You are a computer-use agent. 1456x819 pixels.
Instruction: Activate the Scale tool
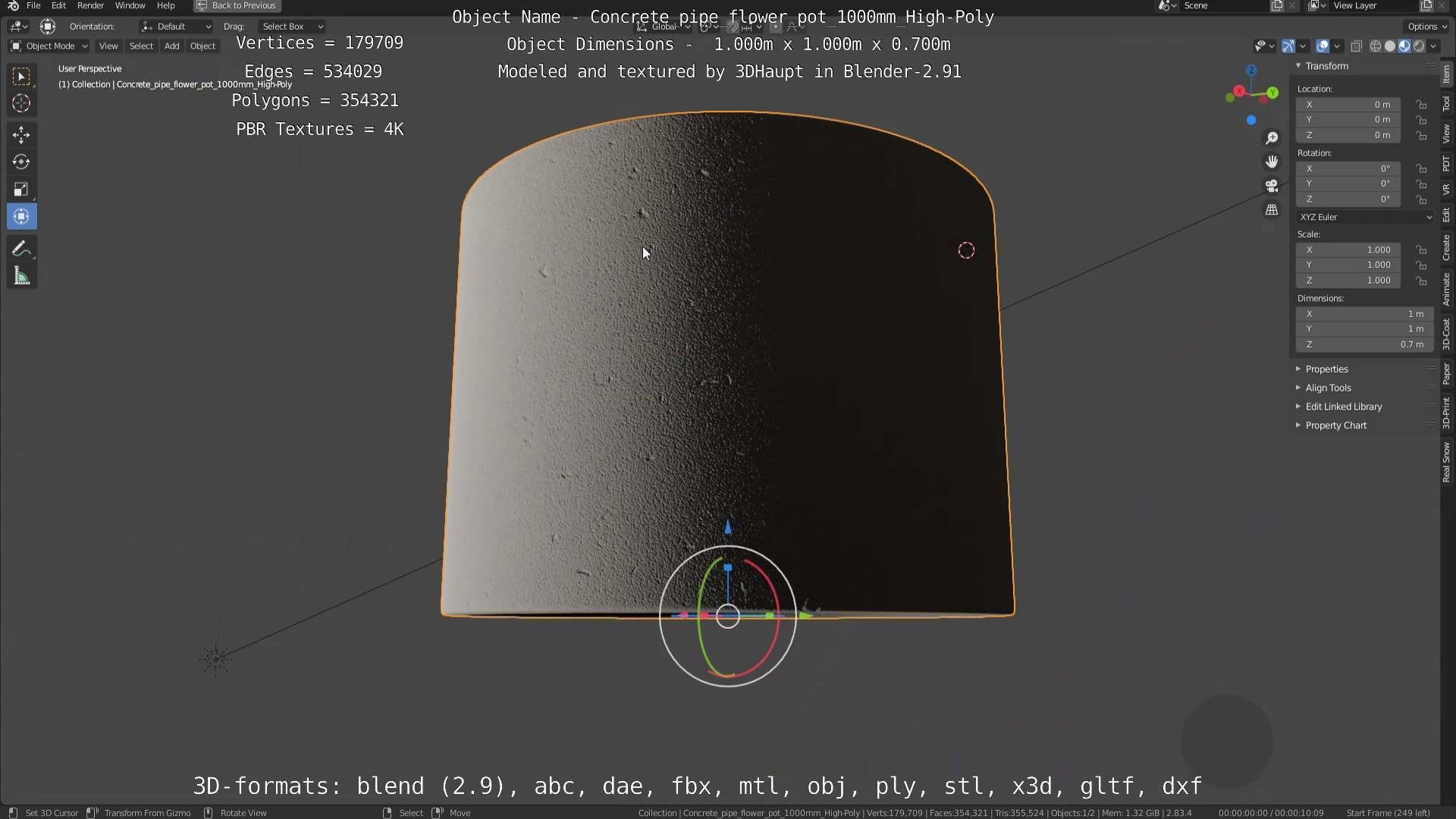[21, 190]
